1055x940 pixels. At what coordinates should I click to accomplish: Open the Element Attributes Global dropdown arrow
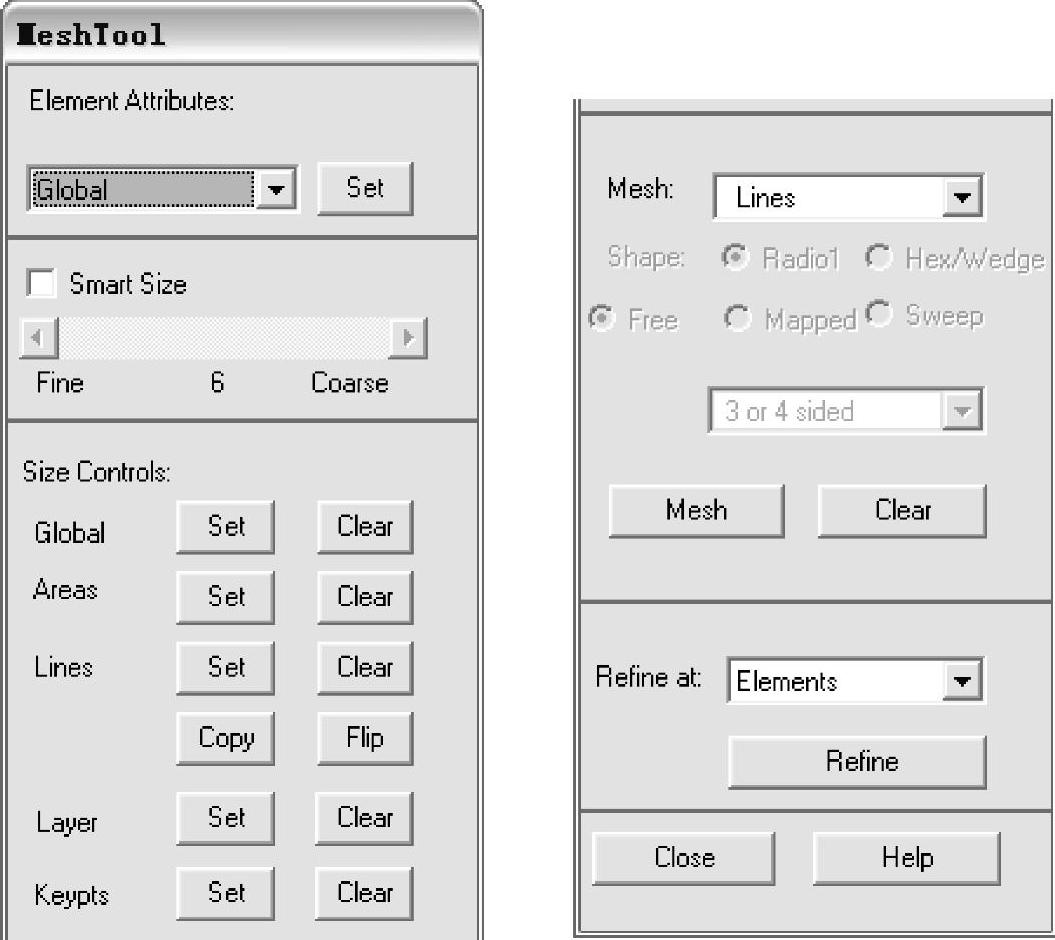coord(276,189)
